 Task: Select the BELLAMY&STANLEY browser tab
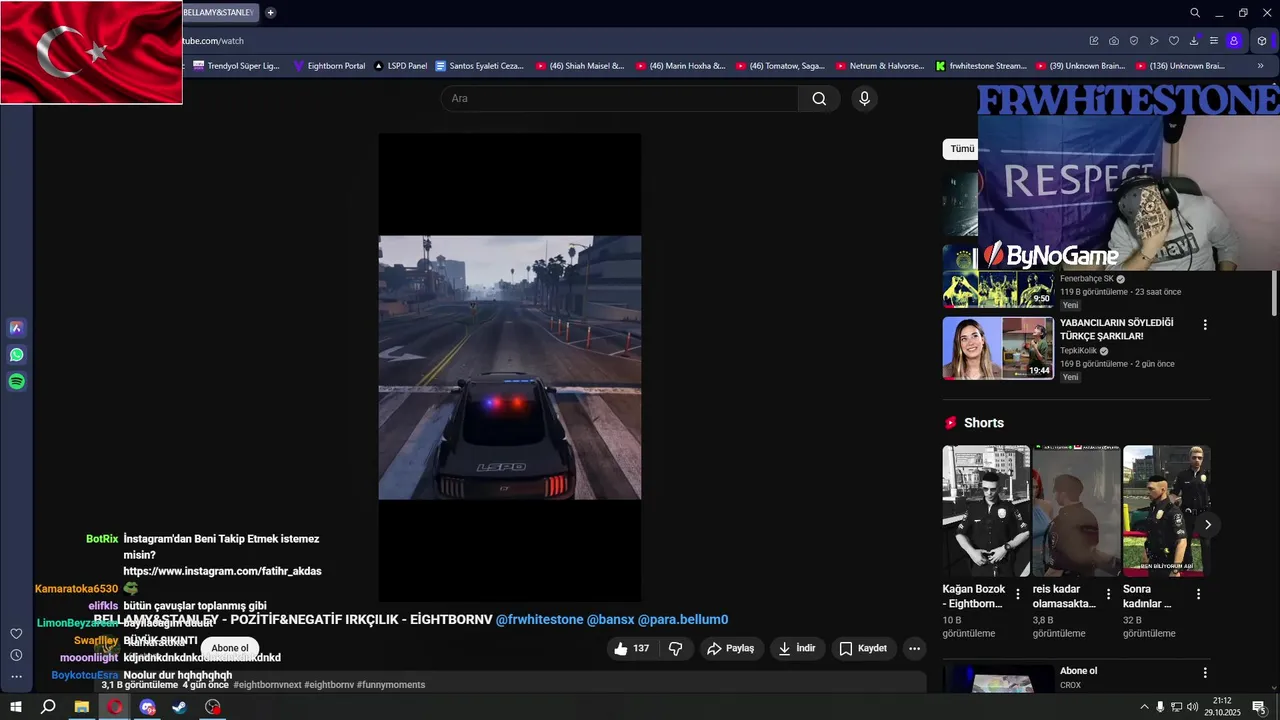click(x=219, y=13)
